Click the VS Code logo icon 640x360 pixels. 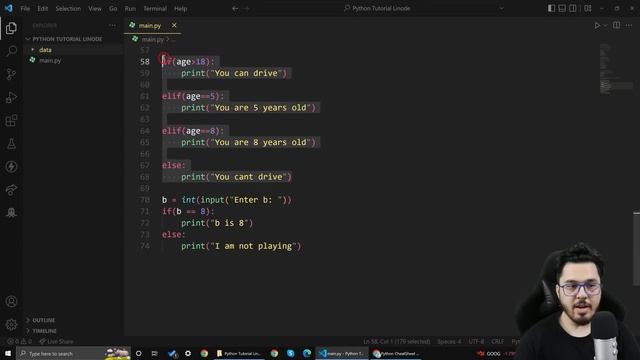pyautogui.click(x=9, y=8)
